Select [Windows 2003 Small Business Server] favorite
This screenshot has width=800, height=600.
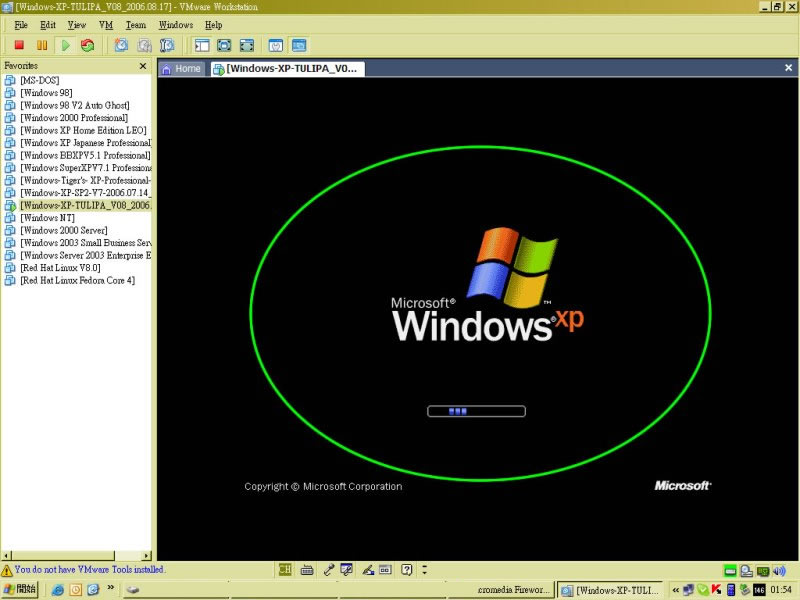(x=78, y=242)
